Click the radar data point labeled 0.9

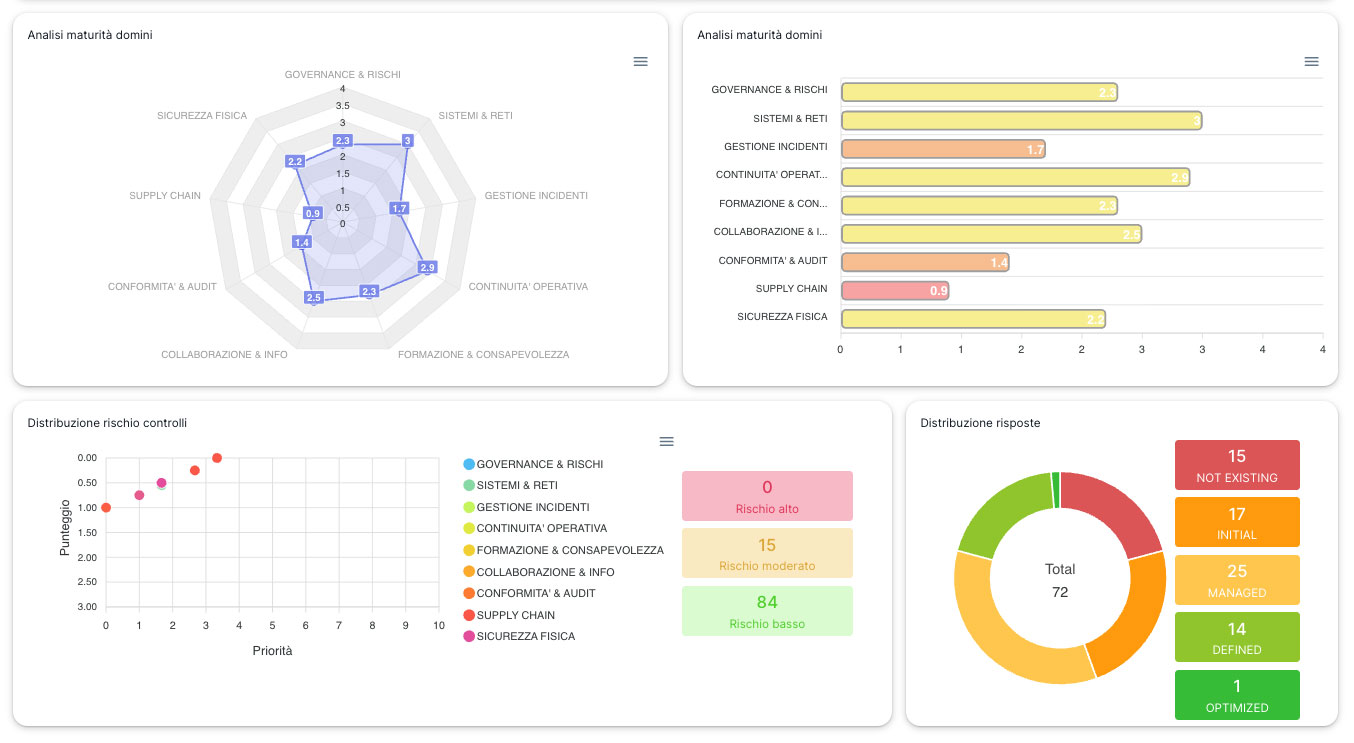pyautogui.click(x=313, y=213)
